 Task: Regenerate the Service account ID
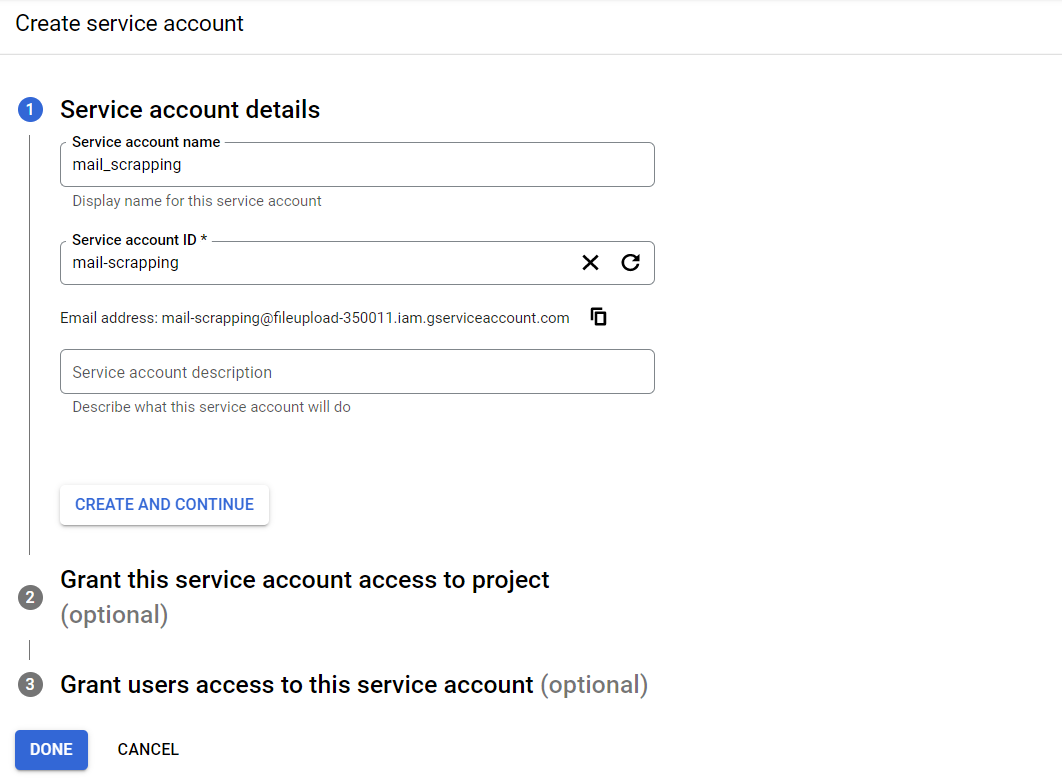(630, 263)
